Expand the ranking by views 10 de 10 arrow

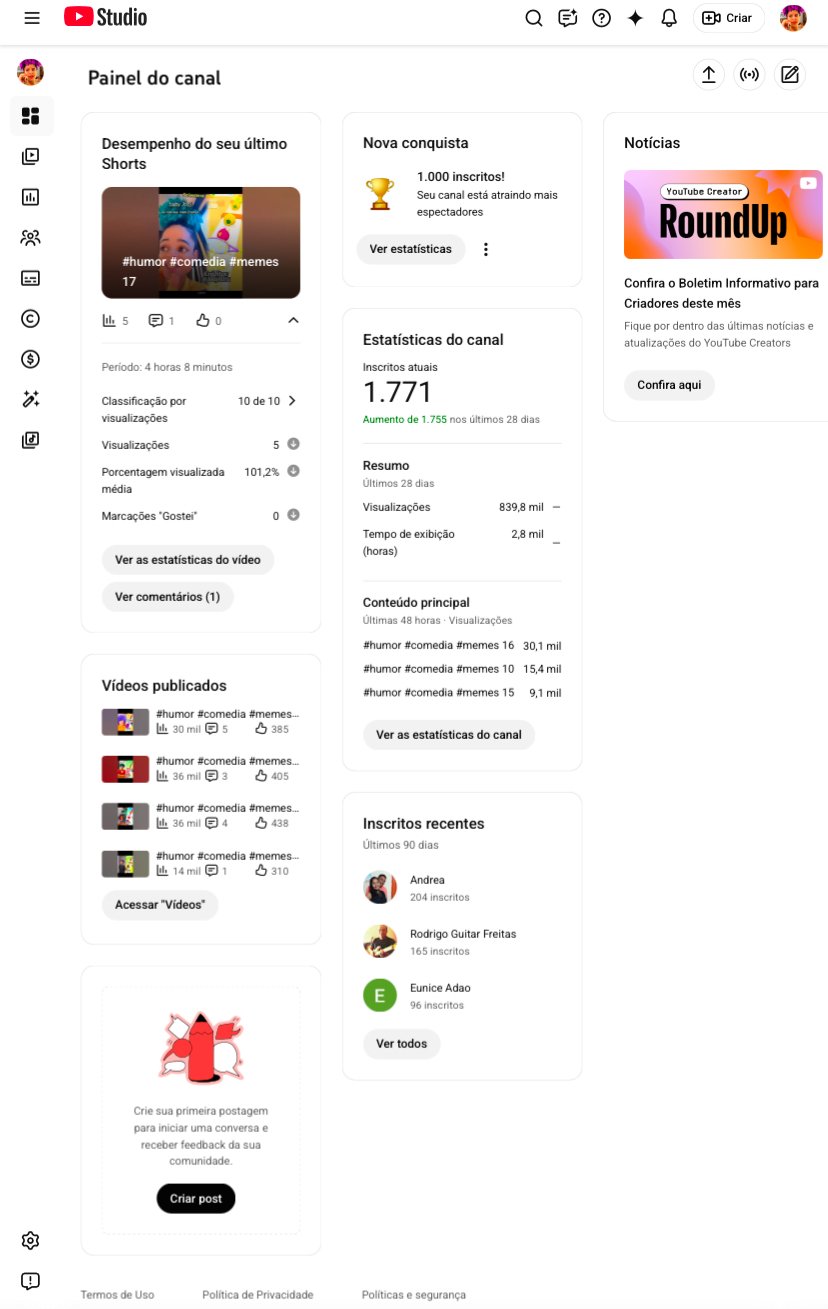(x=292, y=401)
